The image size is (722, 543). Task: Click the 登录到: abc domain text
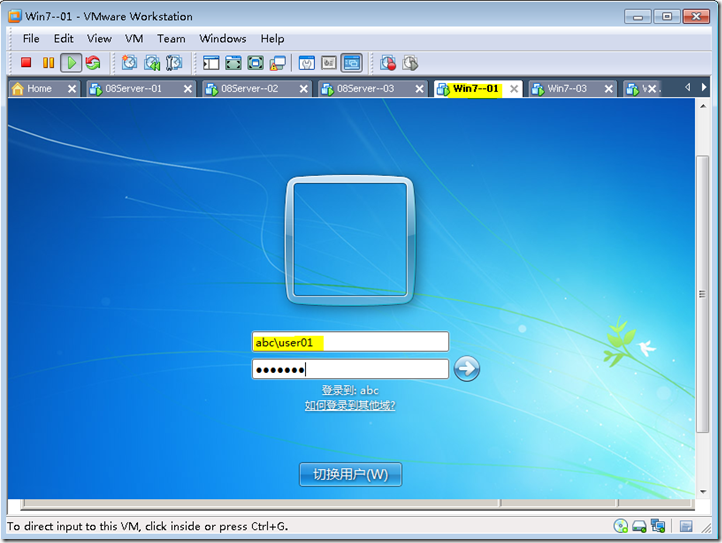click(350, 391)
